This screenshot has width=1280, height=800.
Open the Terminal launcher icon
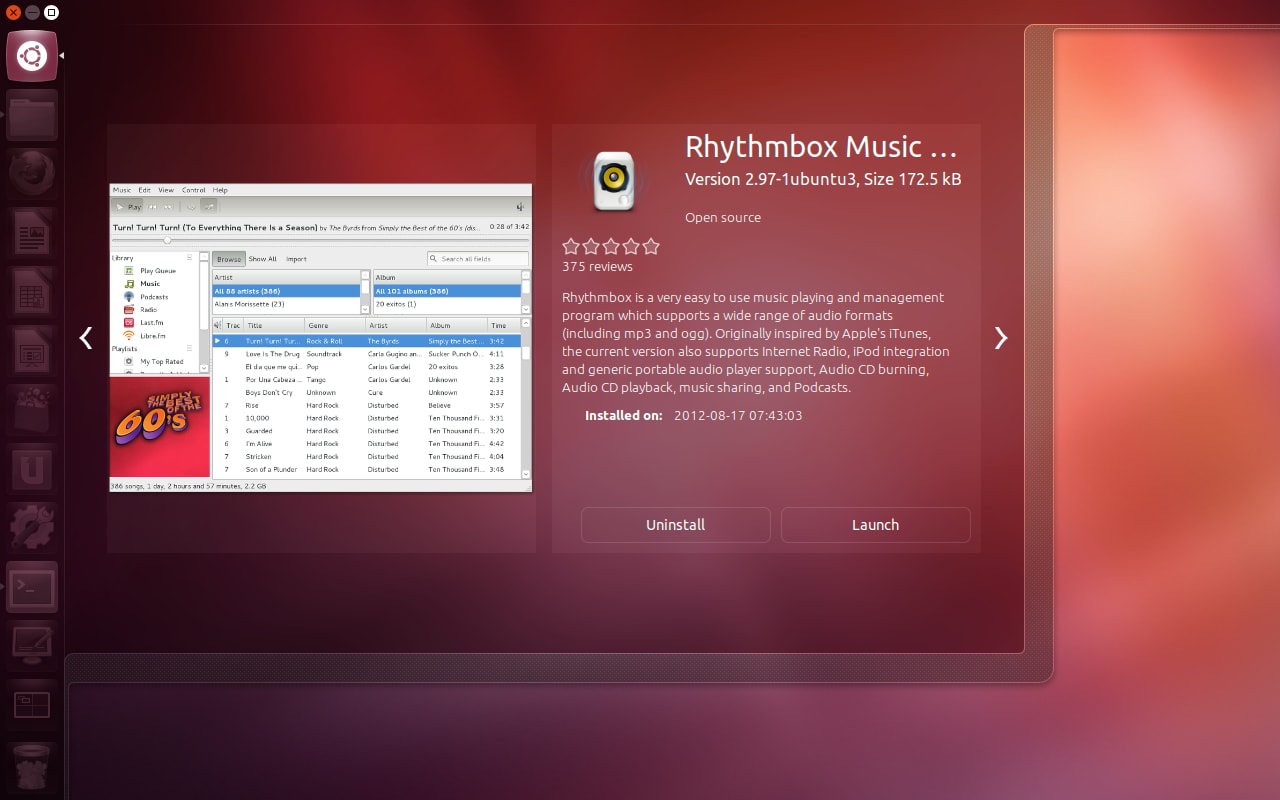pos(32,587)
